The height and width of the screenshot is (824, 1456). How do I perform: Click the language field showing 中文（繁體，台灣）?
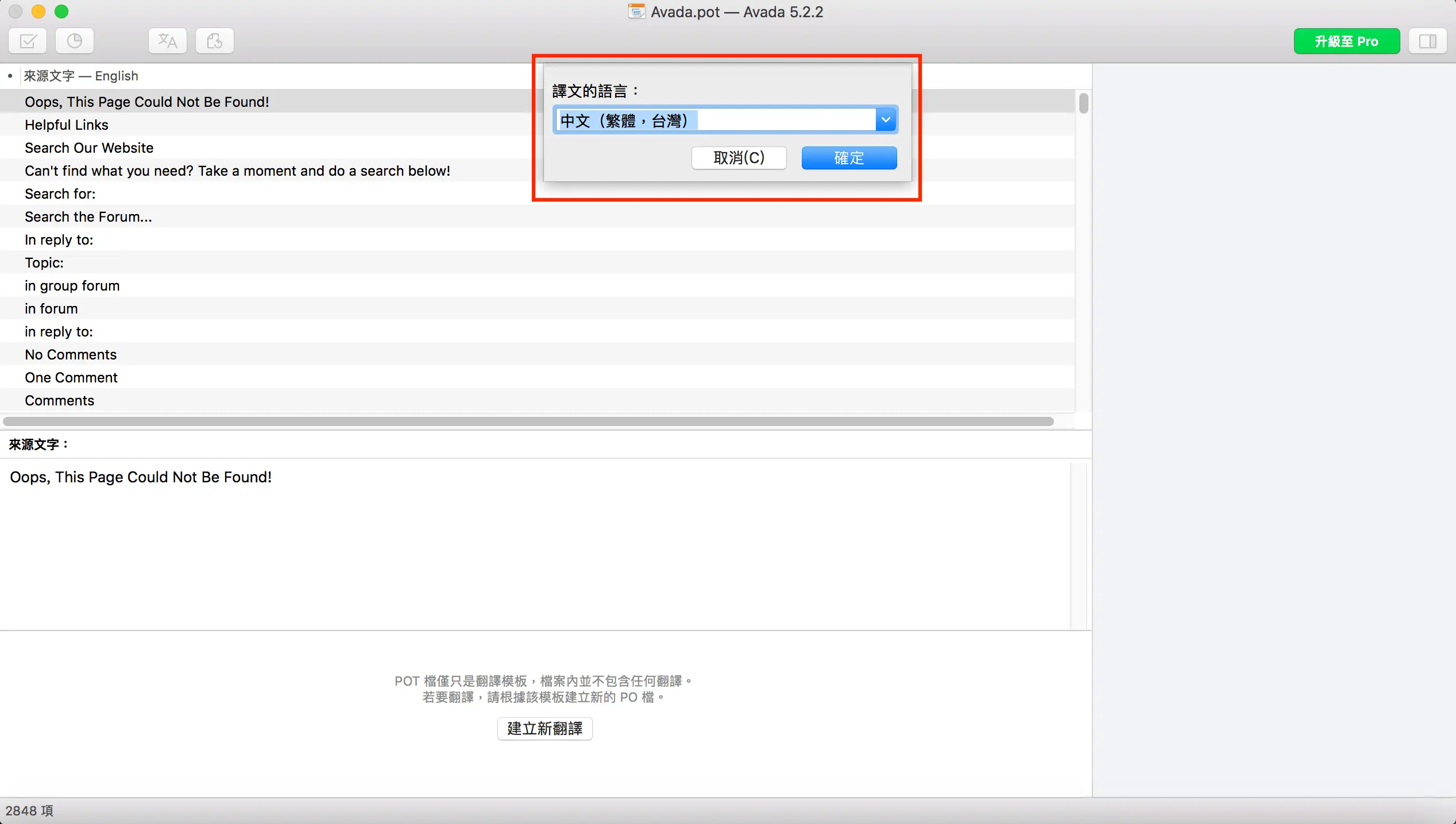[715, 120]
